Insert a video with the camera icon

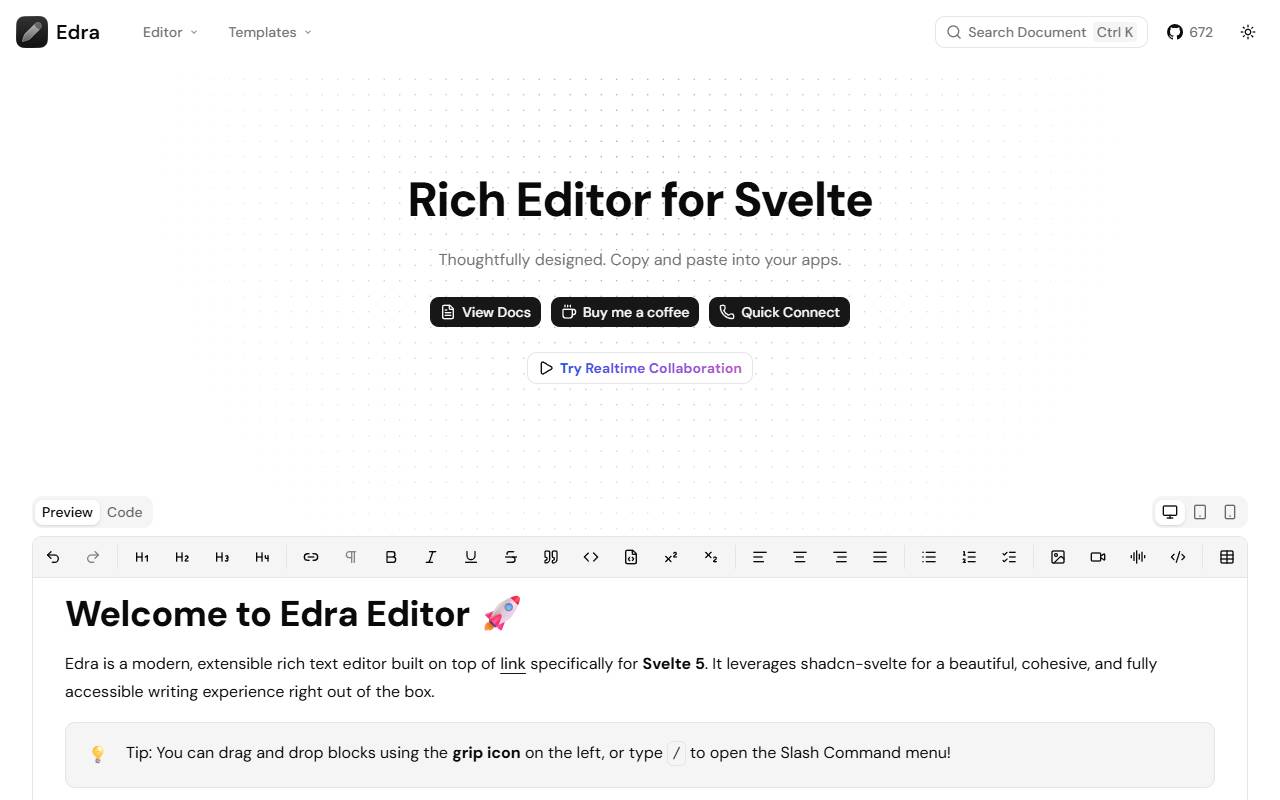(x=1098, y=557)
